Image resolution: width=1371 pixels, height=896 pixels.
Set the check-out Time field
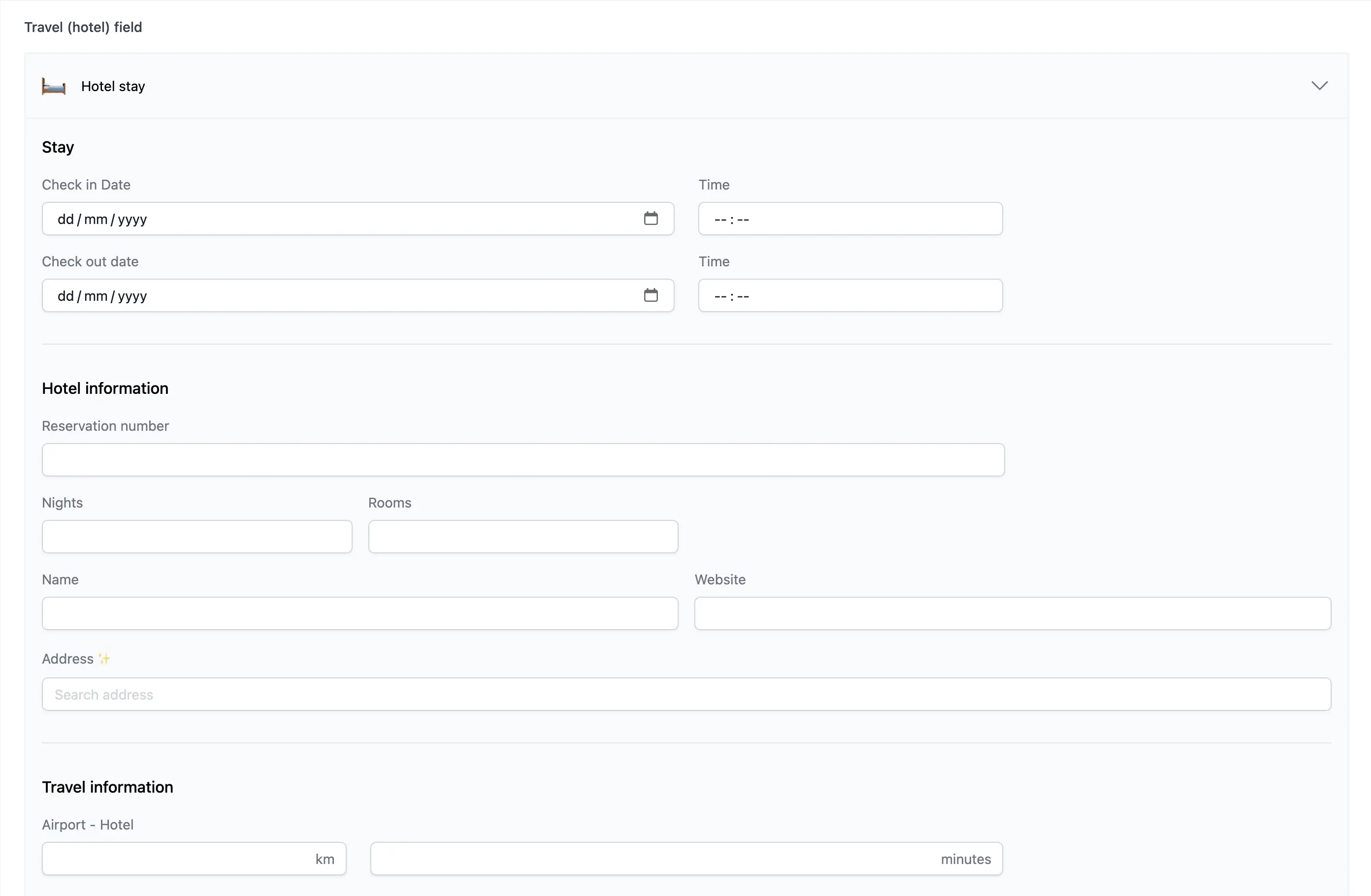[849, 295]
